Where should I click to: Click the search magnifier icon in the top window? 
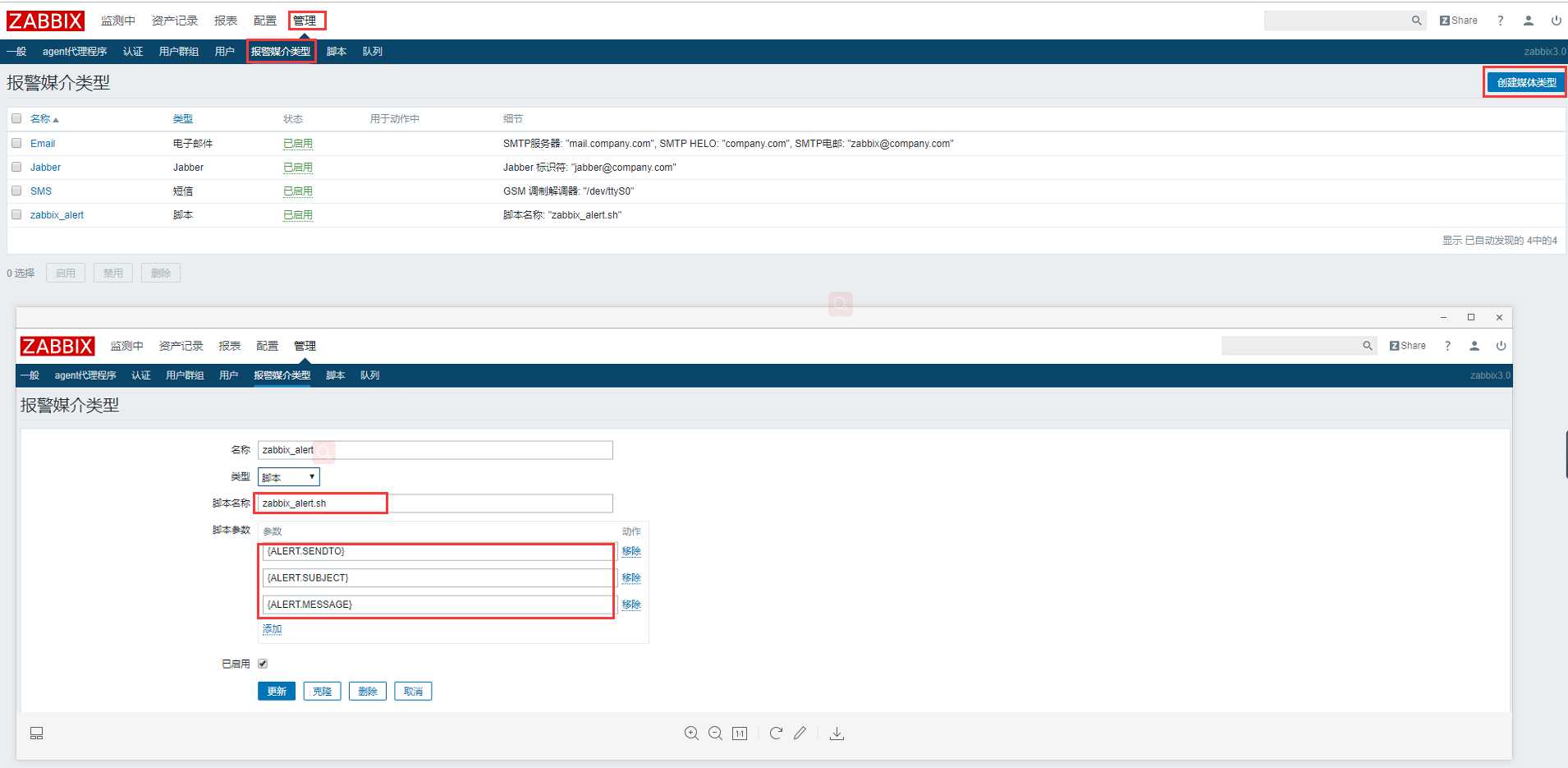1416,21
